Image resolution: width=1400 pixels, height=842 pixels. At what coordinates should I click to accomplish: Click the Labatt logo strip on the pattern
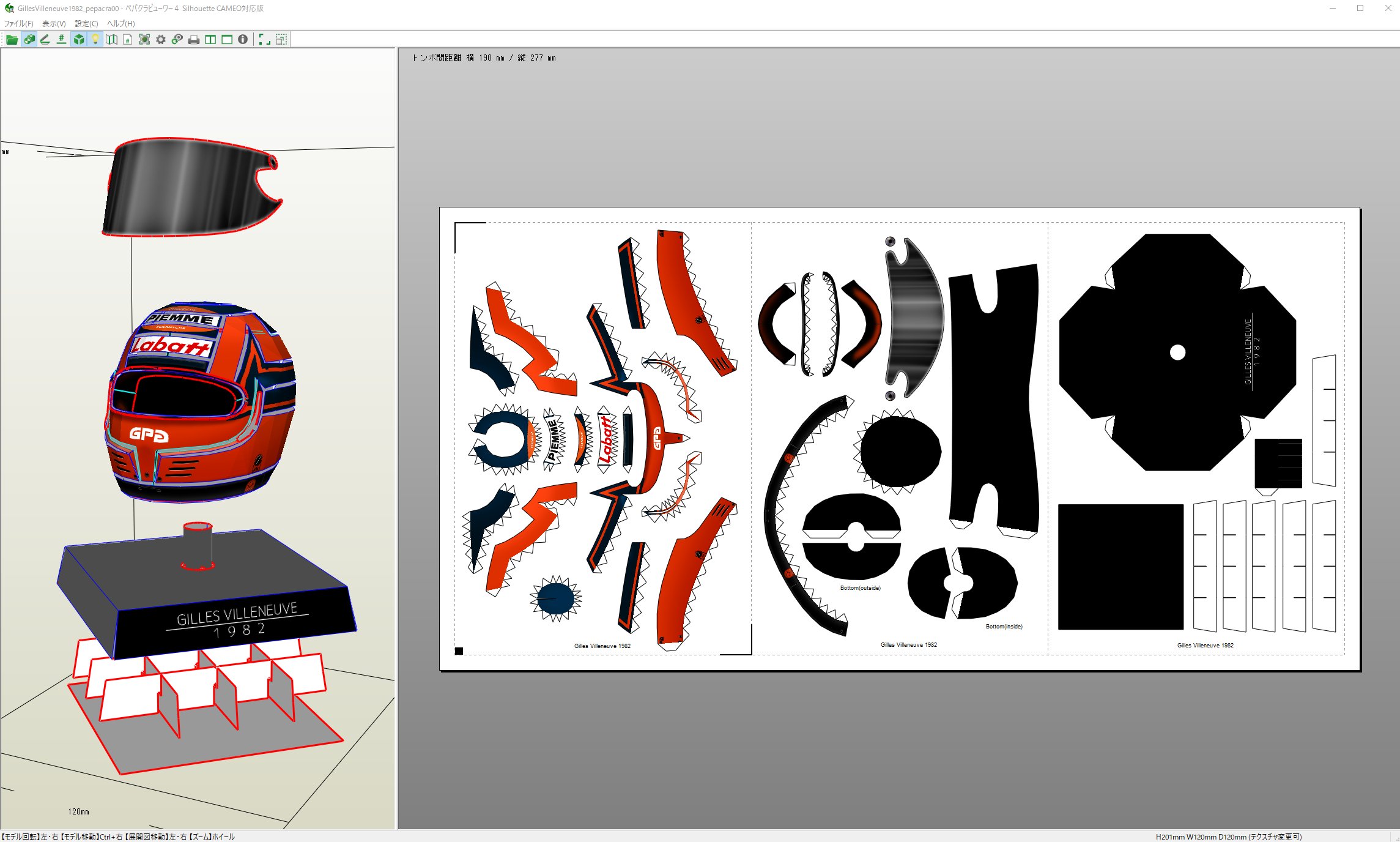click(607, 439)
